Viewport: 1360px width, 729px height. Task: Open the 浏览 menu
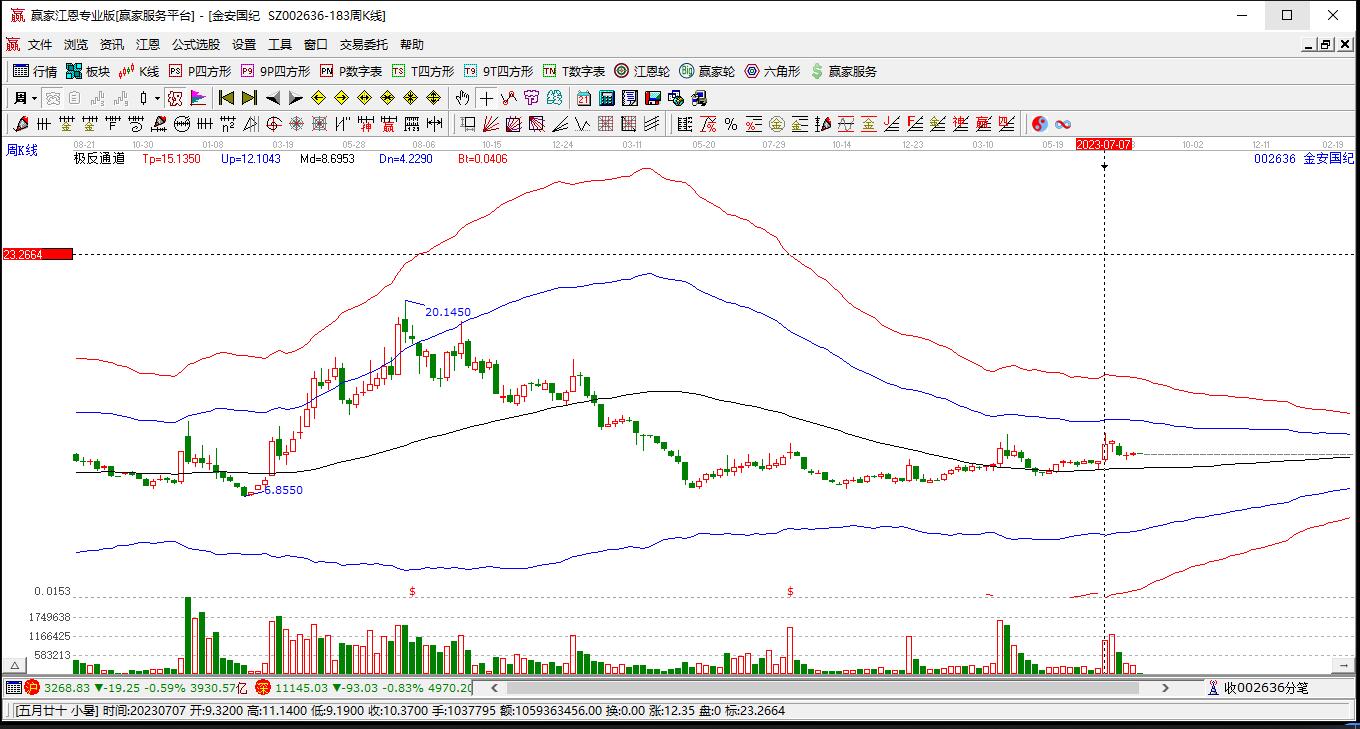pyautogui.click(x=76, y=45)
